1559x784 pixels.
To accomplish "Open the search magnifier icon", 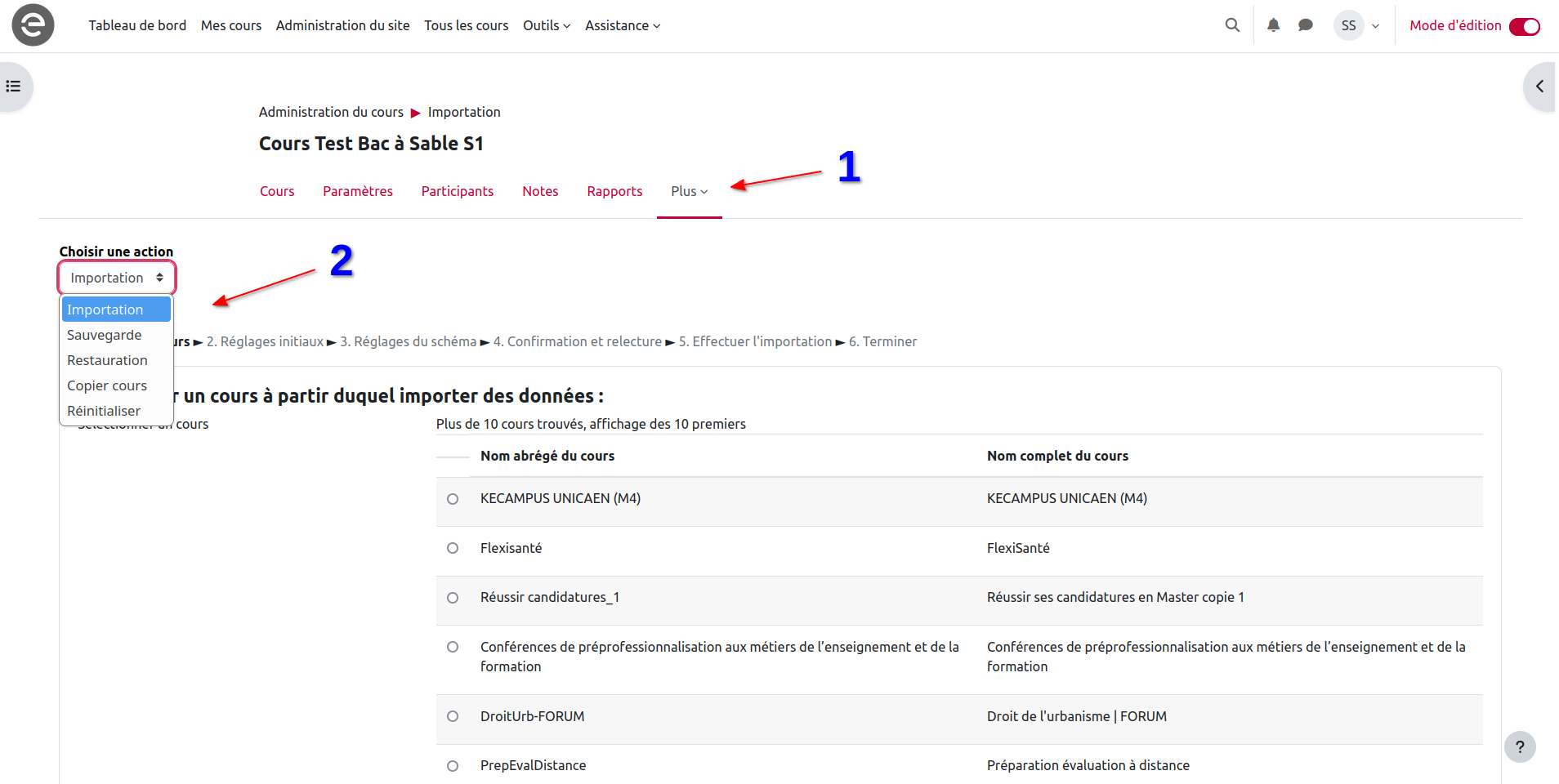I will pos(1232,25).
